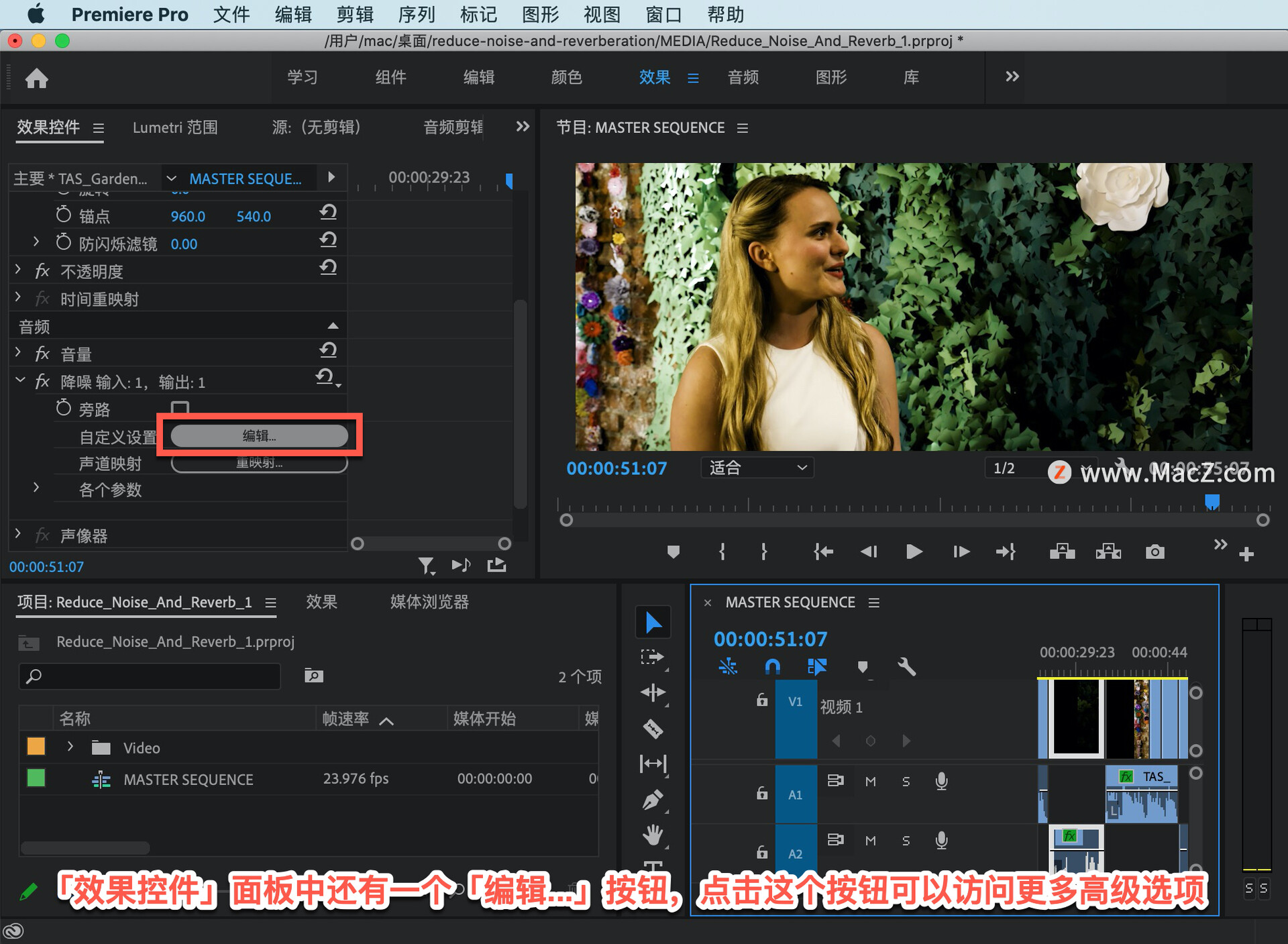Select MASTER SEQUENCE in project panel
The image size is (1288, 944).
click(188, 779)
